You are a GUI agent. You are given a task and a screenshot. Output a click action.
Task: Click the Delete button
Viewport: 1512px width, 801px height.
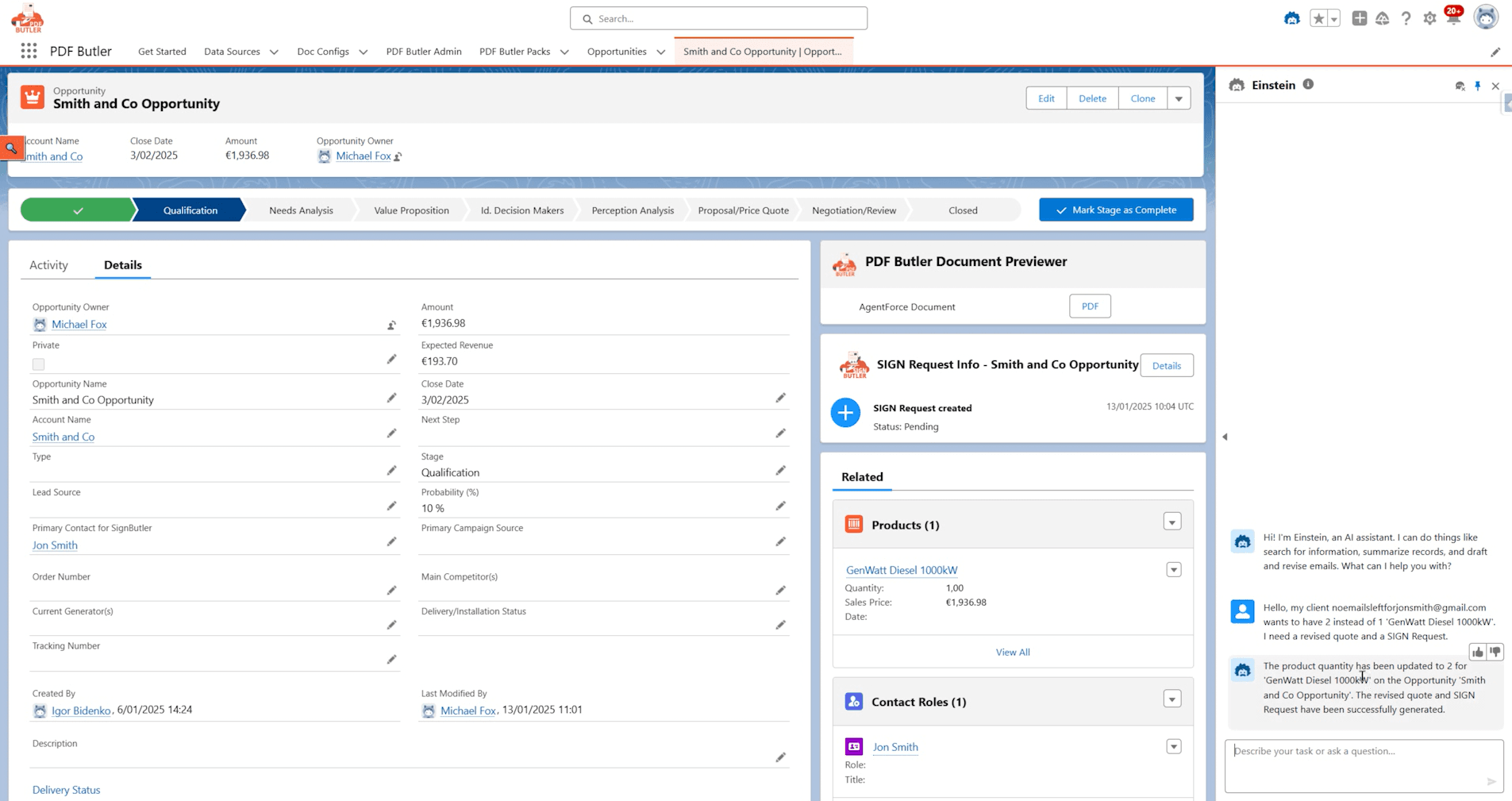click(1093, 98)
